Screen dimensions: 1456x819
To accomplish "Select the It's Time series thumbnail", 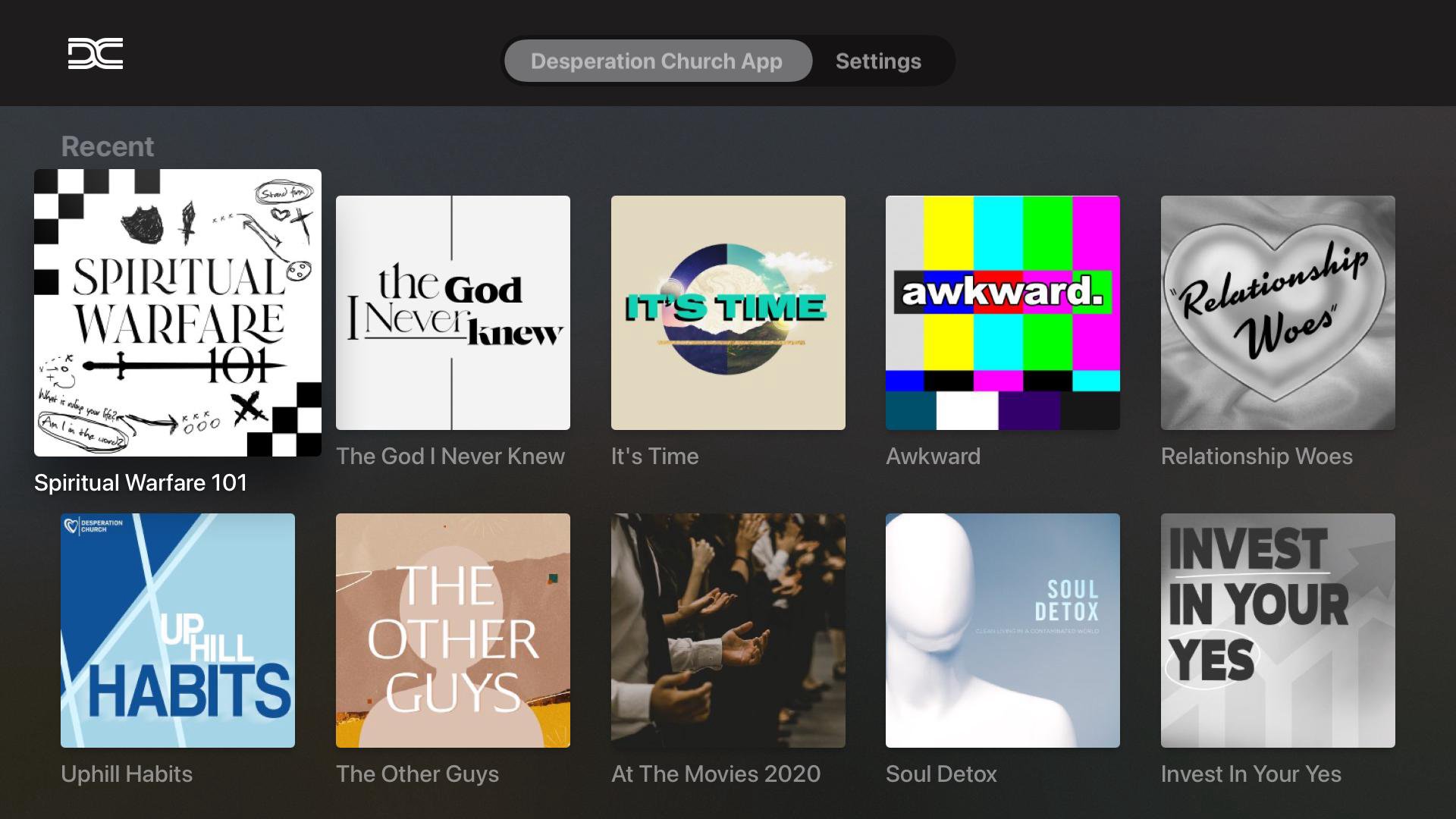I will click(x=728, y=312).
